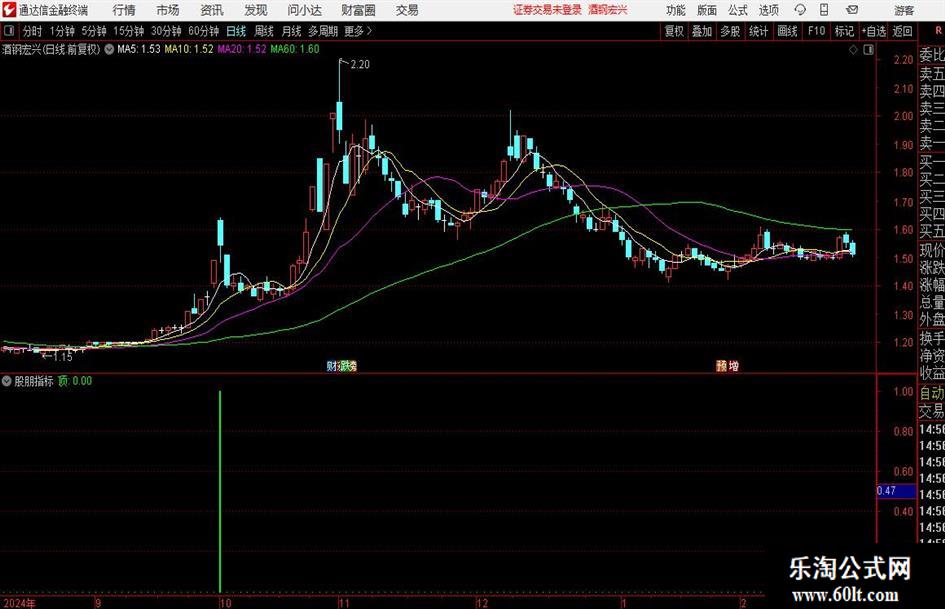Open the 财富圈 menu
This screenshot has height=609, width=945.
click(358, 10)
